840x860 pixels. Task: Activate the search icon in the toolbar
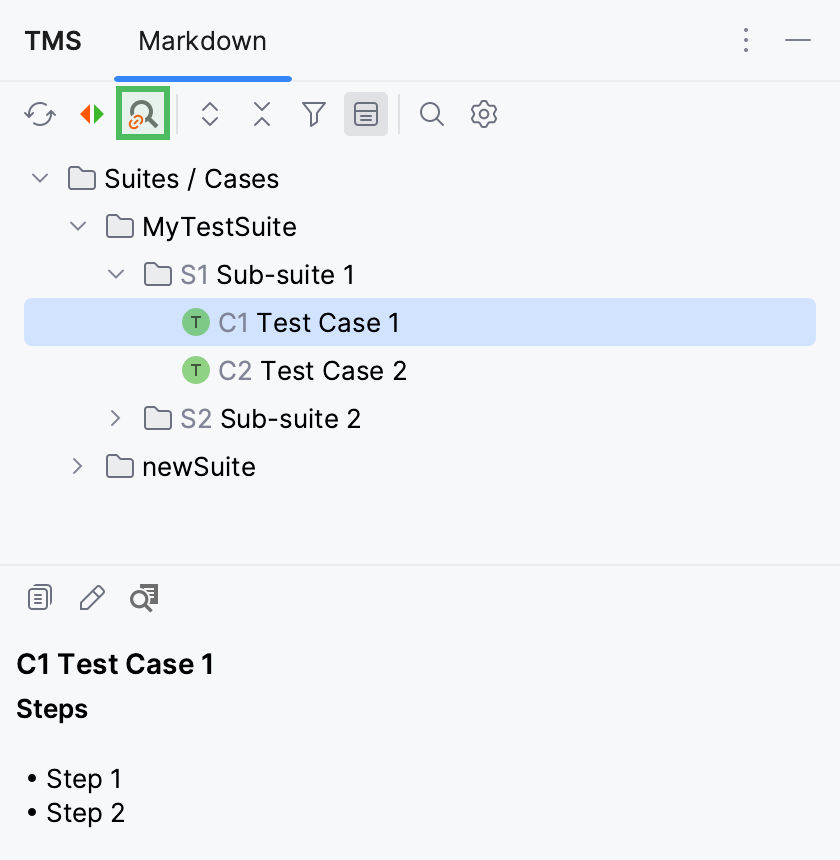pyautogui.click(x=431, y=114)
